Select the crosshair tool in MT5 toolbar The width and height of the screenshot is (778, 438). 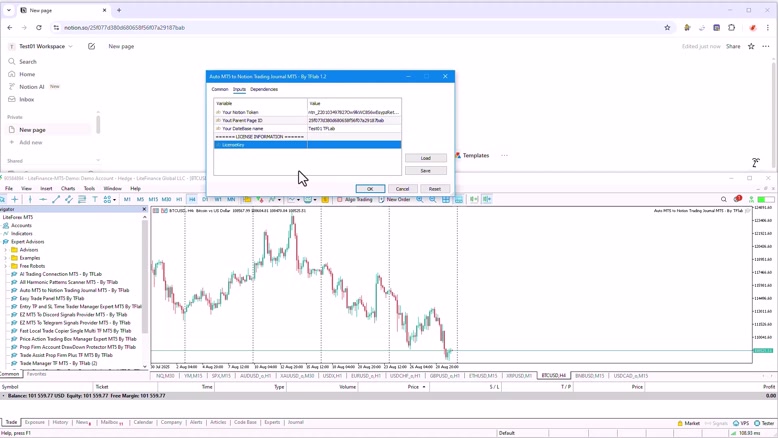tap(16, 199)
